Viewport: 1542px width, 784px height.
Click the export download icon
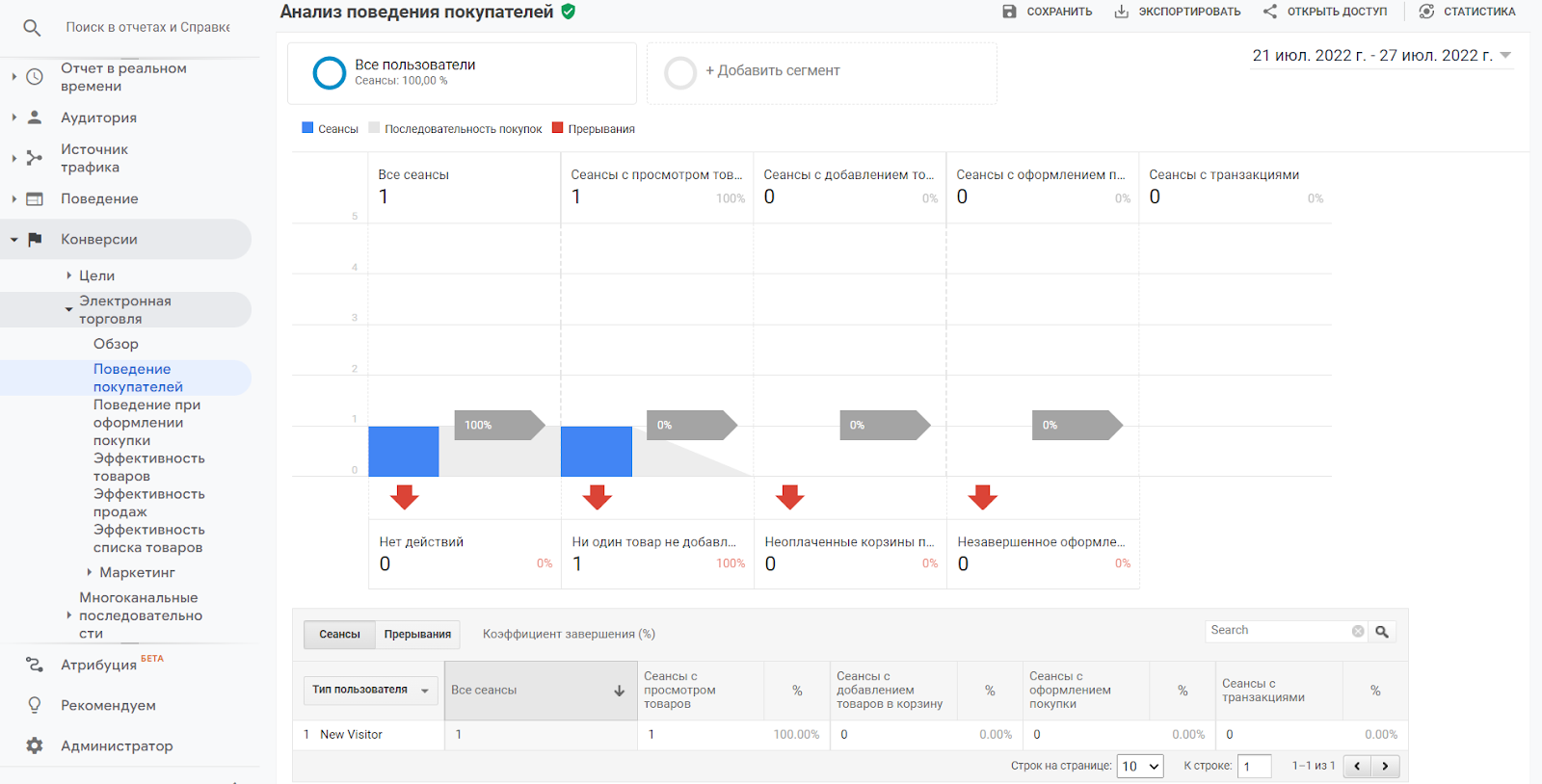1122,12
